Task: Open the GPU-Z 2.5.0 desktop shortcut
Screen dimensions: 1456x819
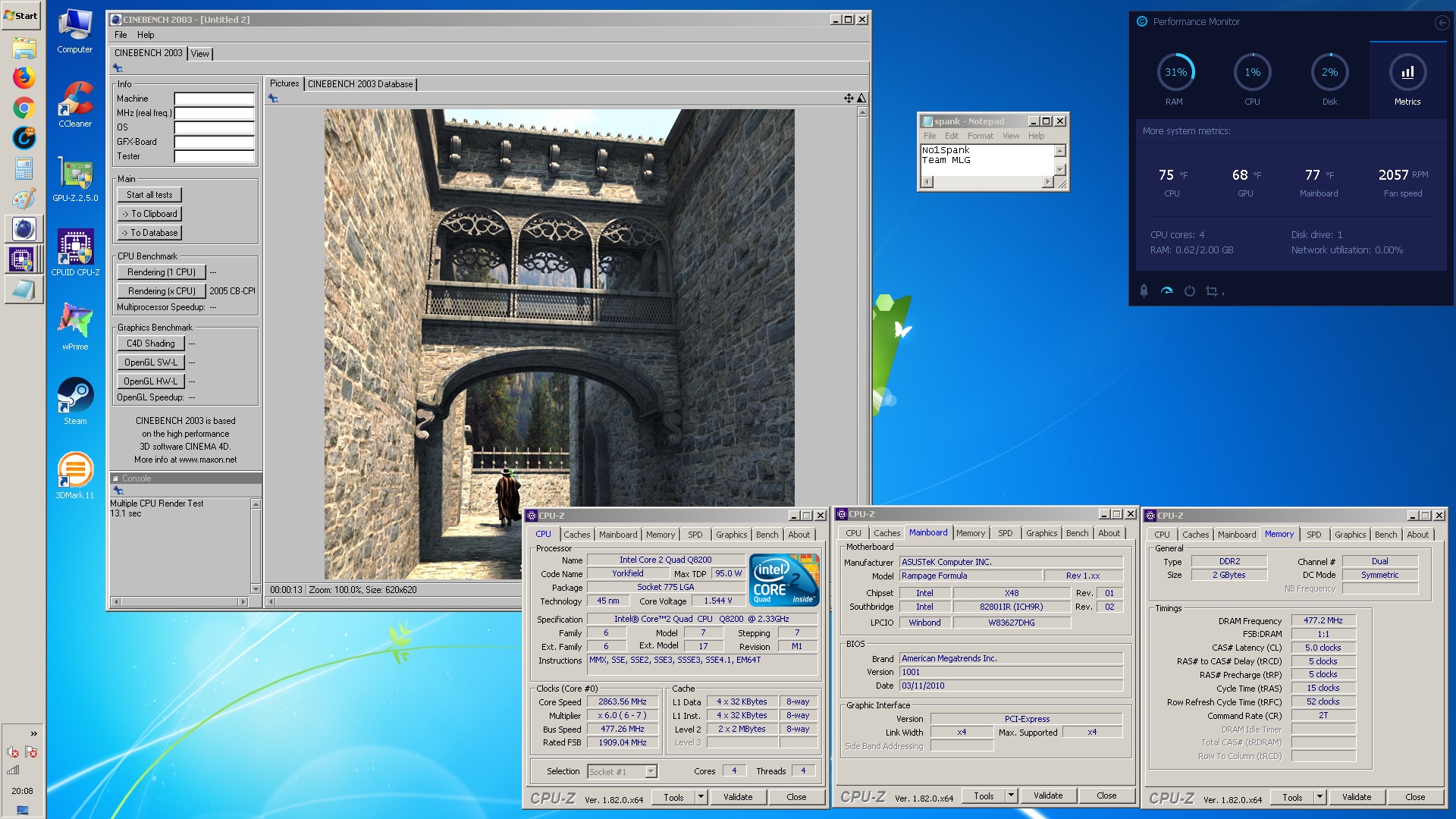Action: click(75, 179)
